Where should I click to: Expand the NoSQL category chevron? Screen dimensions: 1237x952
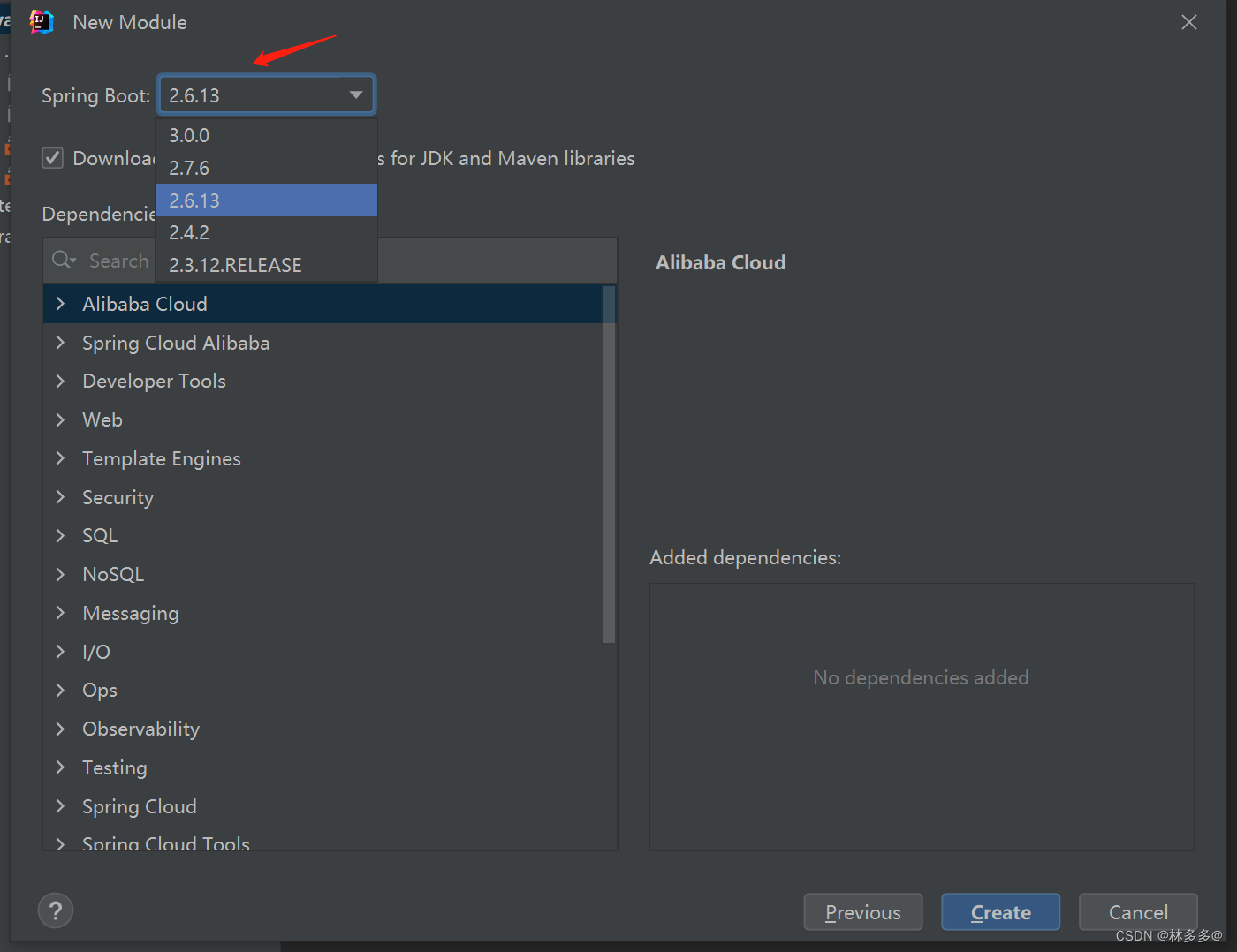tap(60, 574)
